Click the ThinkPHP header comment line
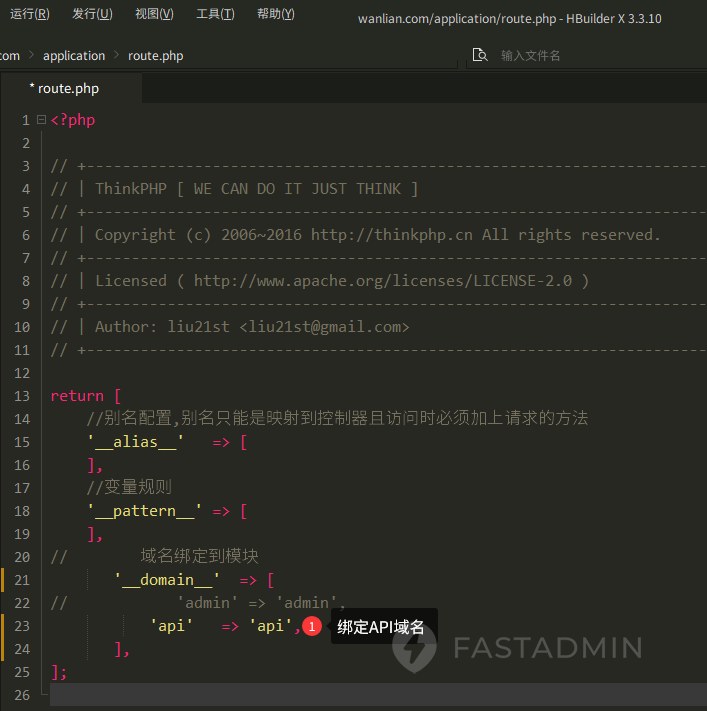This screenshot has width=707, height=711. click(x=234, y=189)
